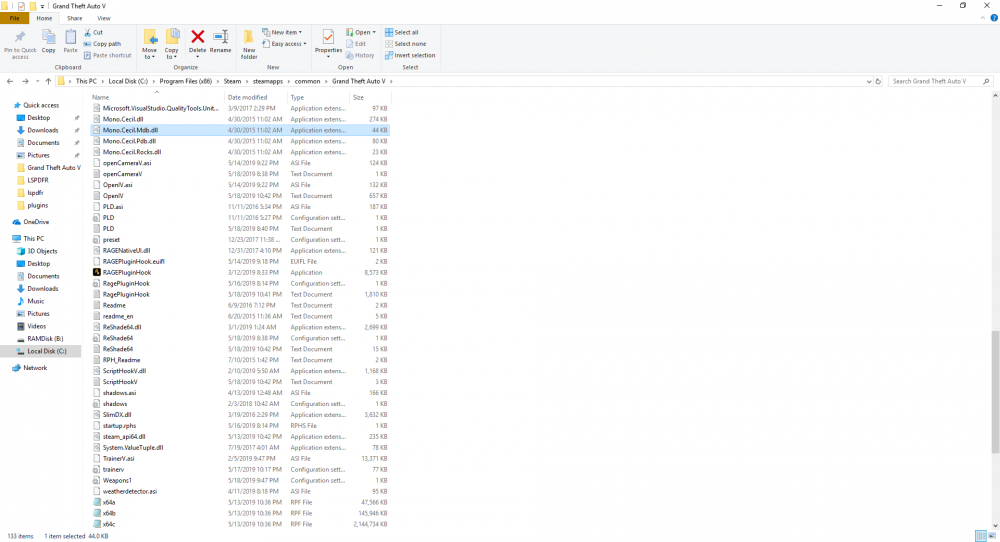
Task: Open the Move to menu
Action: pyautogui.click(x=149, y=44)
